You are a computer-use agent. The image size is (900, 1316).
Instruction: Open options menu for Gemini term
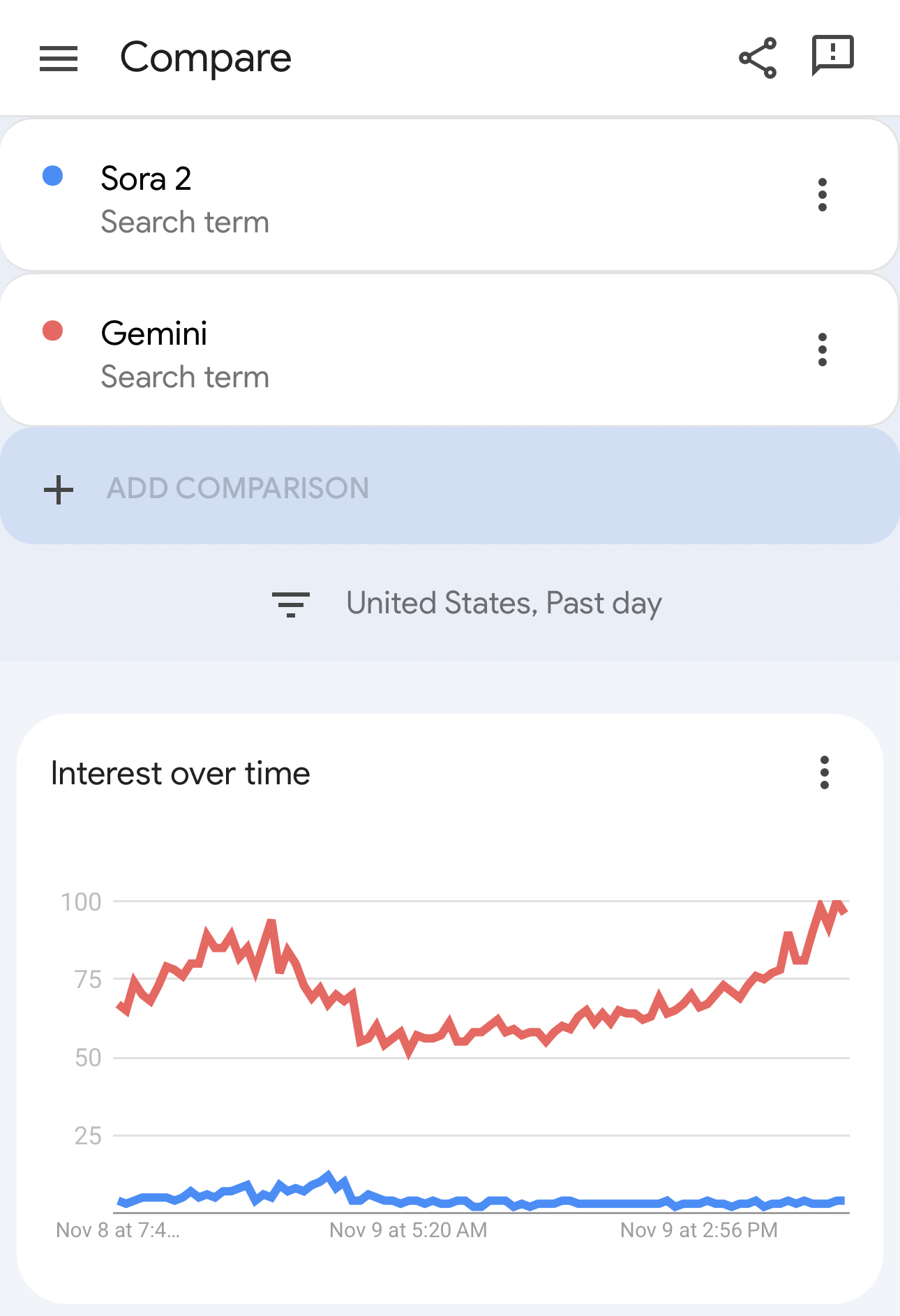(823, 350)
